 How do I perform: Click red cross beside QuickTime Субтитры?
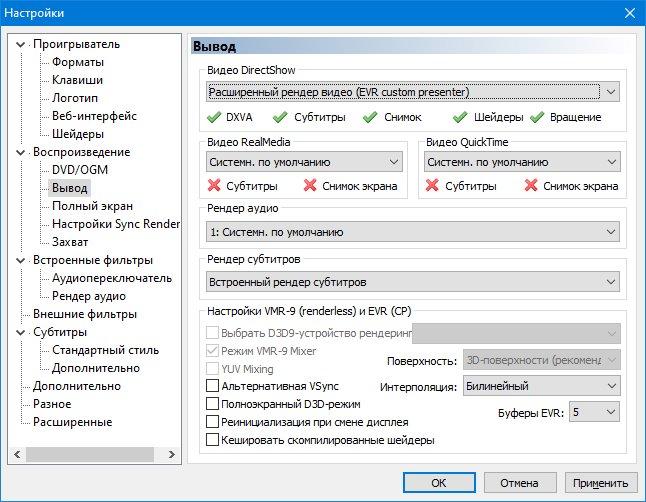432,185
